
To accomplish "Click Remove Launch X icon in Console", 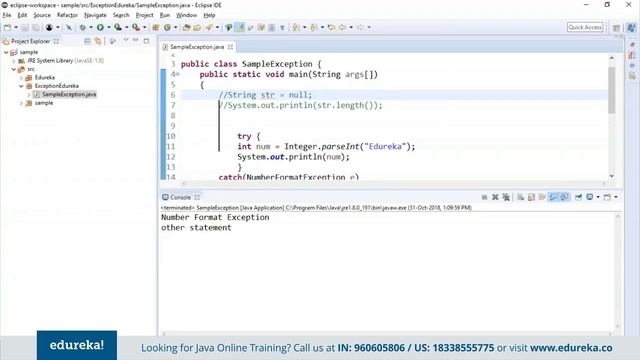I will (x=495, y=197).
